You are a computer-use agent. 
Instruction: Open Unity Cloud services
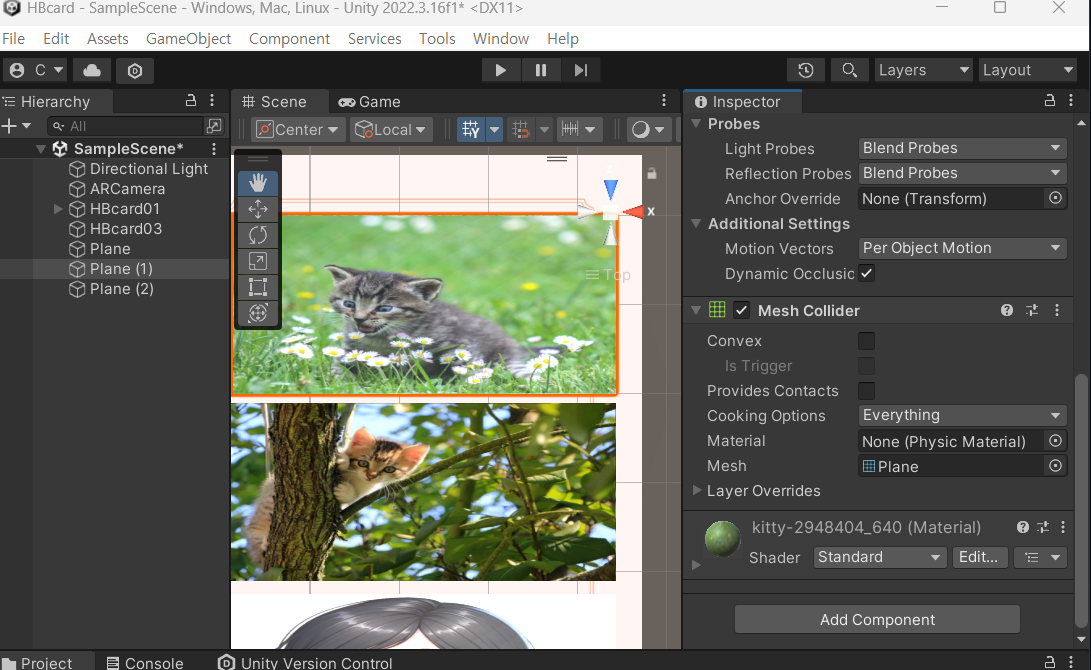[x=92, y=70]
